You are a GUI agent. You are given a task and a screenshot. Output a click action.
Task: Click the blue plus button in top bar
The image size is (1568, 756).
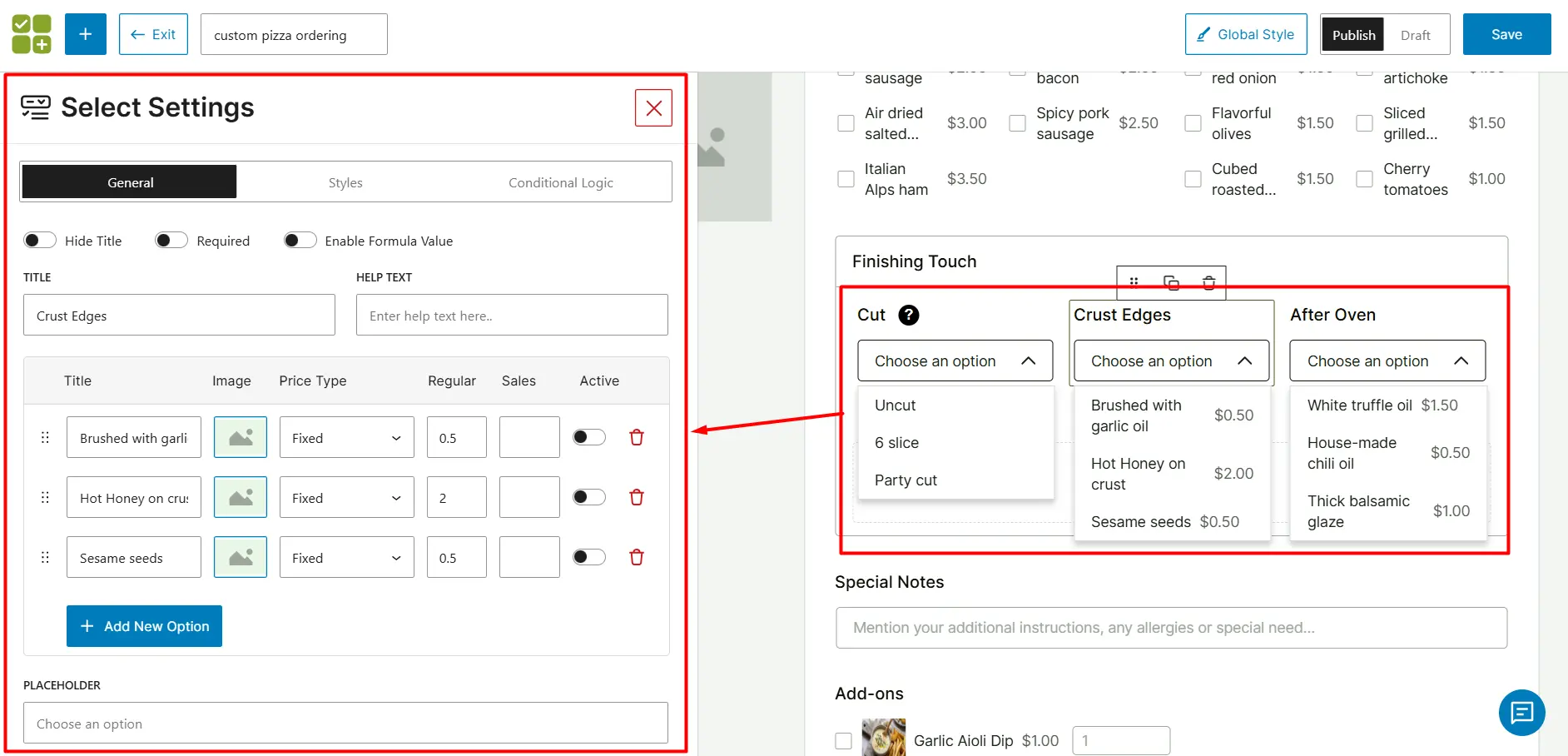click(x=85, y=33)
